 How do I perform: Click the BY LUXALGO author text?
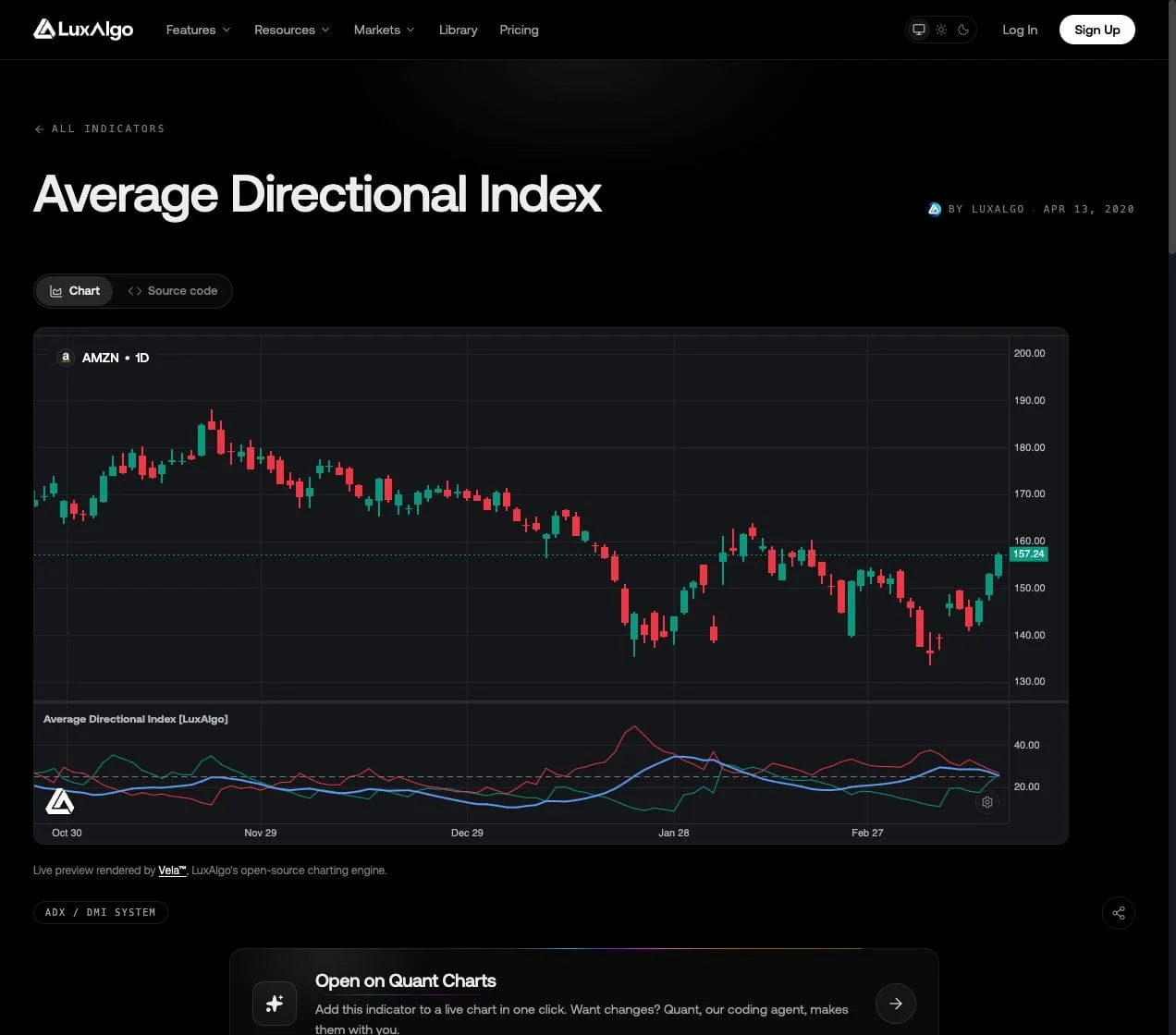986,209
